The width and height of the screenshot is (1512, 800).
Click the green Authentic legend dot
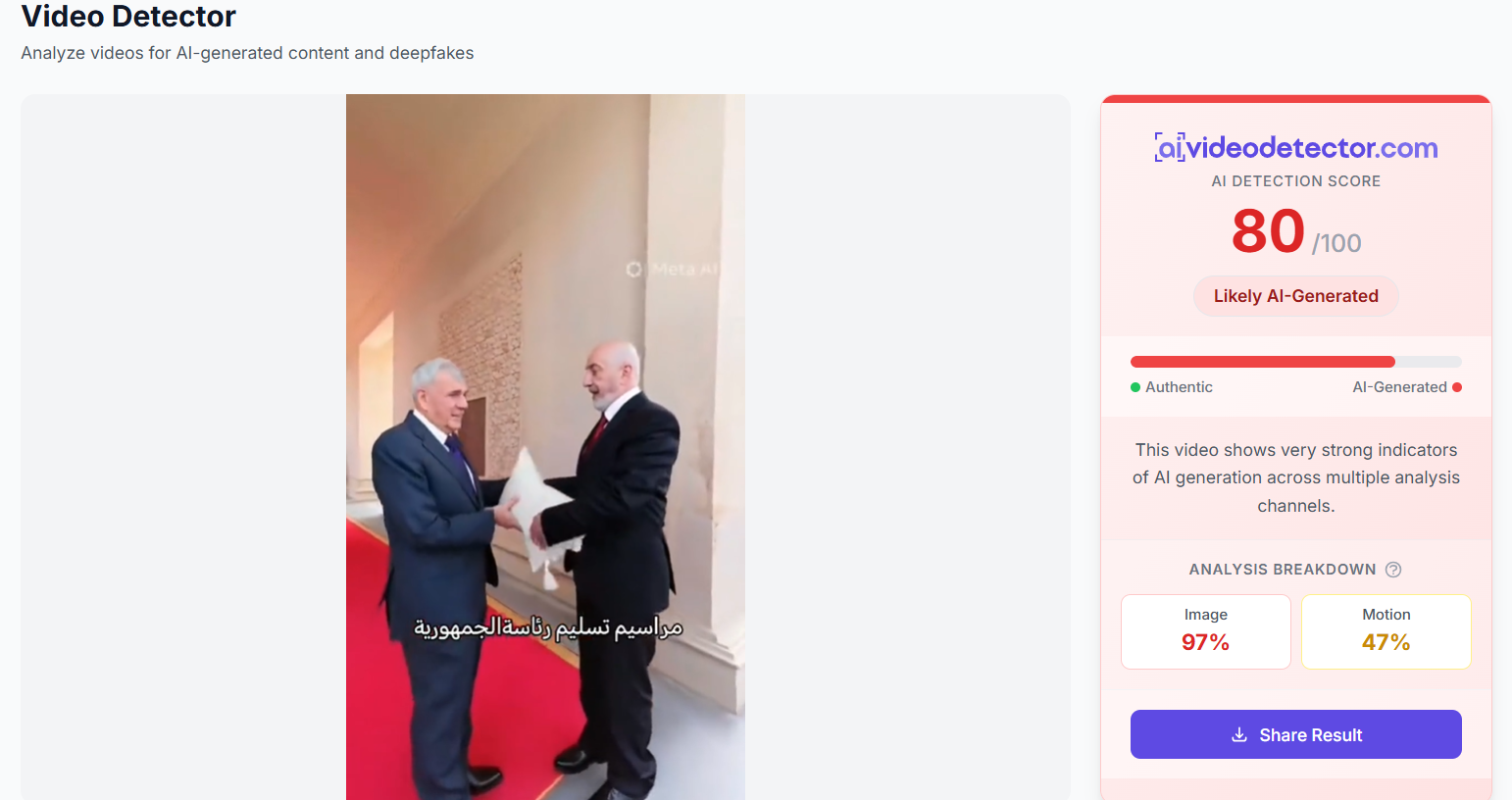(x=1135, y=387)
